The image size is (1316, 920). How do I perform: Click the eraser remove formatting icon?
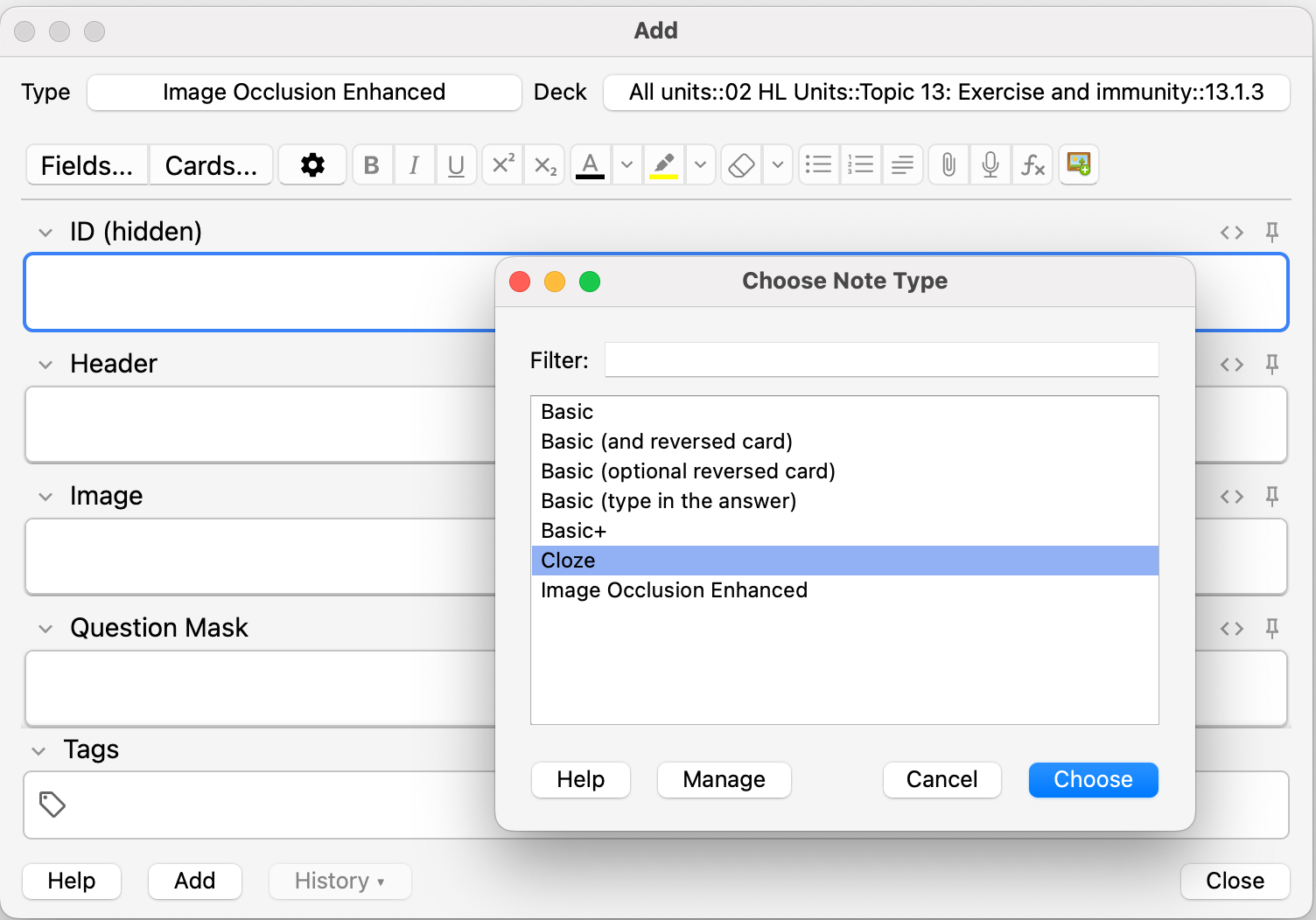click(x=742, y=165)
